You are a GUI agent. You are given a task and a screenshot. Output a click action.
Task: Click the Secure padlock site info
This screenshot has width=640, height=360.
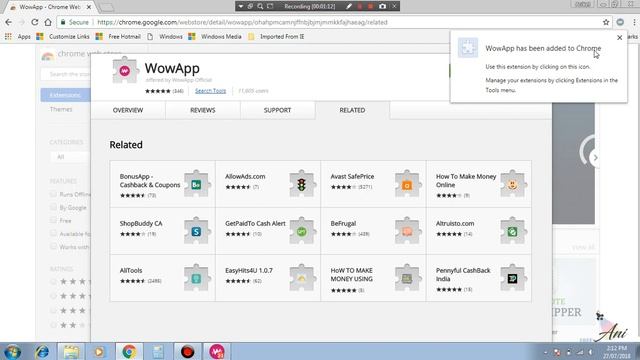74,22
